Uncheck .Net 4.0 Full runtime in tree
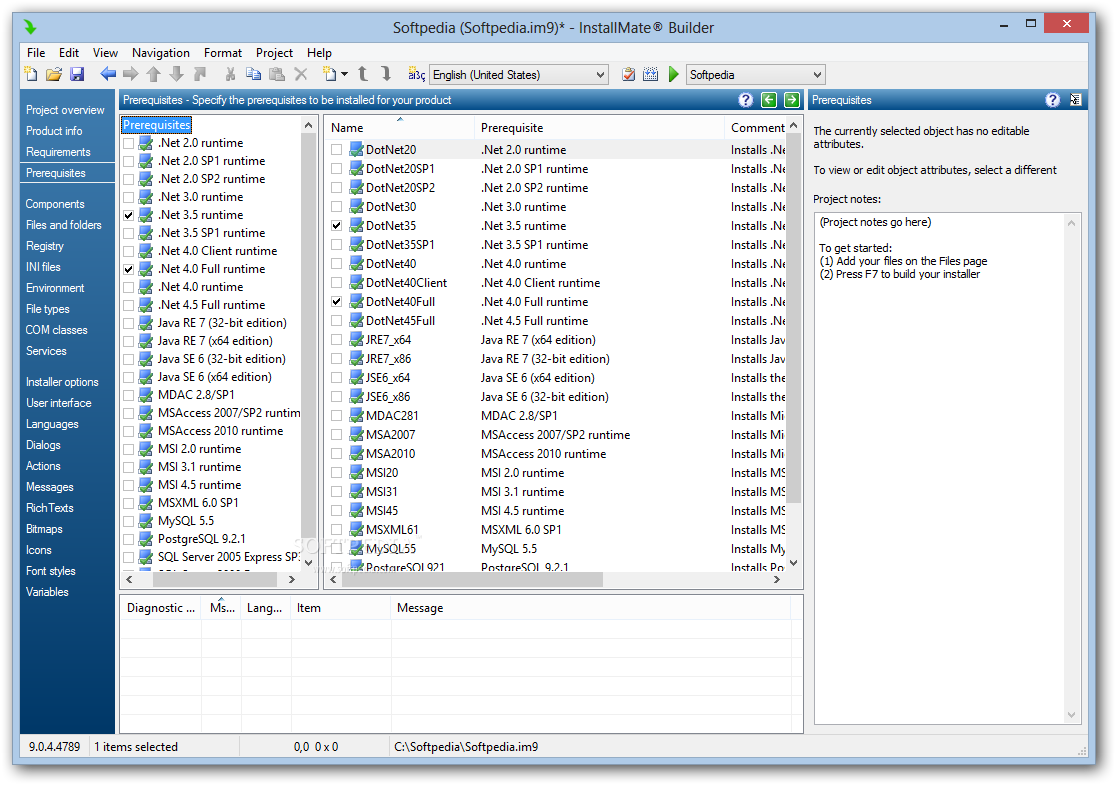The height and width of the screenshot is (785, 1116). tap(129, 269)
